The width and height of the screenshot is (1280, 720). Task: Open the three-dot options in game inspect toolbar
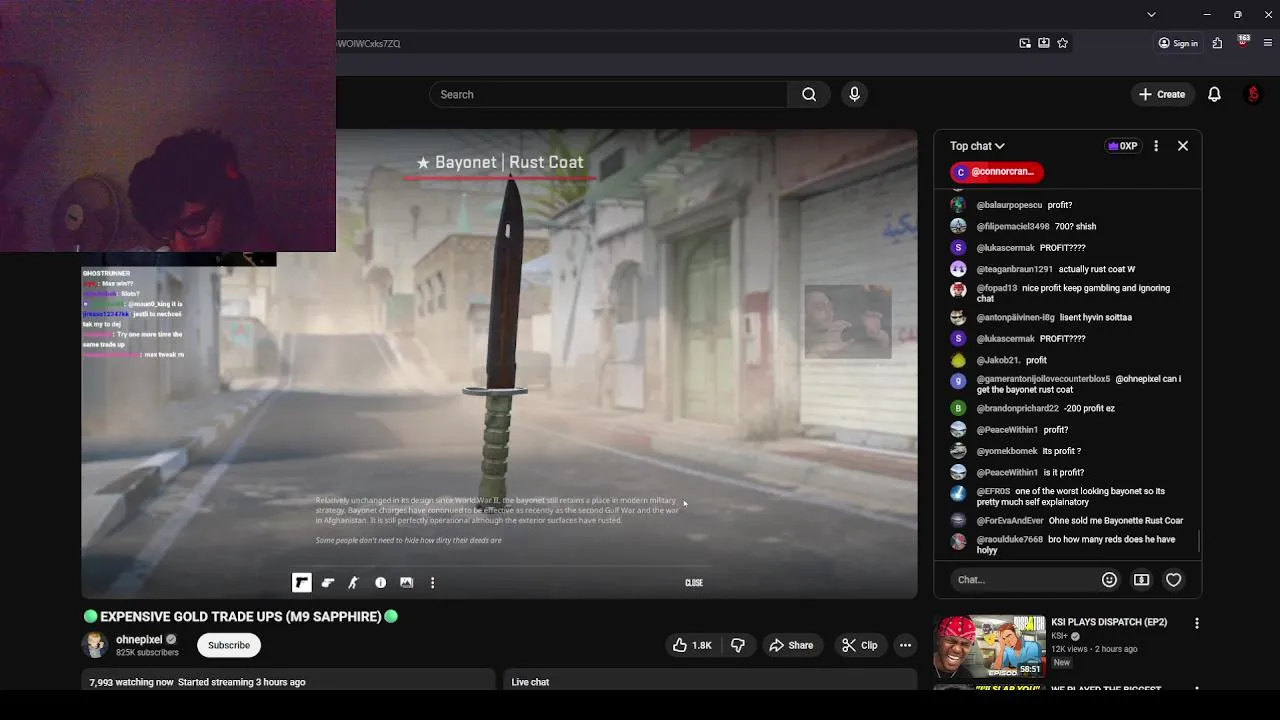coord(432,582)
